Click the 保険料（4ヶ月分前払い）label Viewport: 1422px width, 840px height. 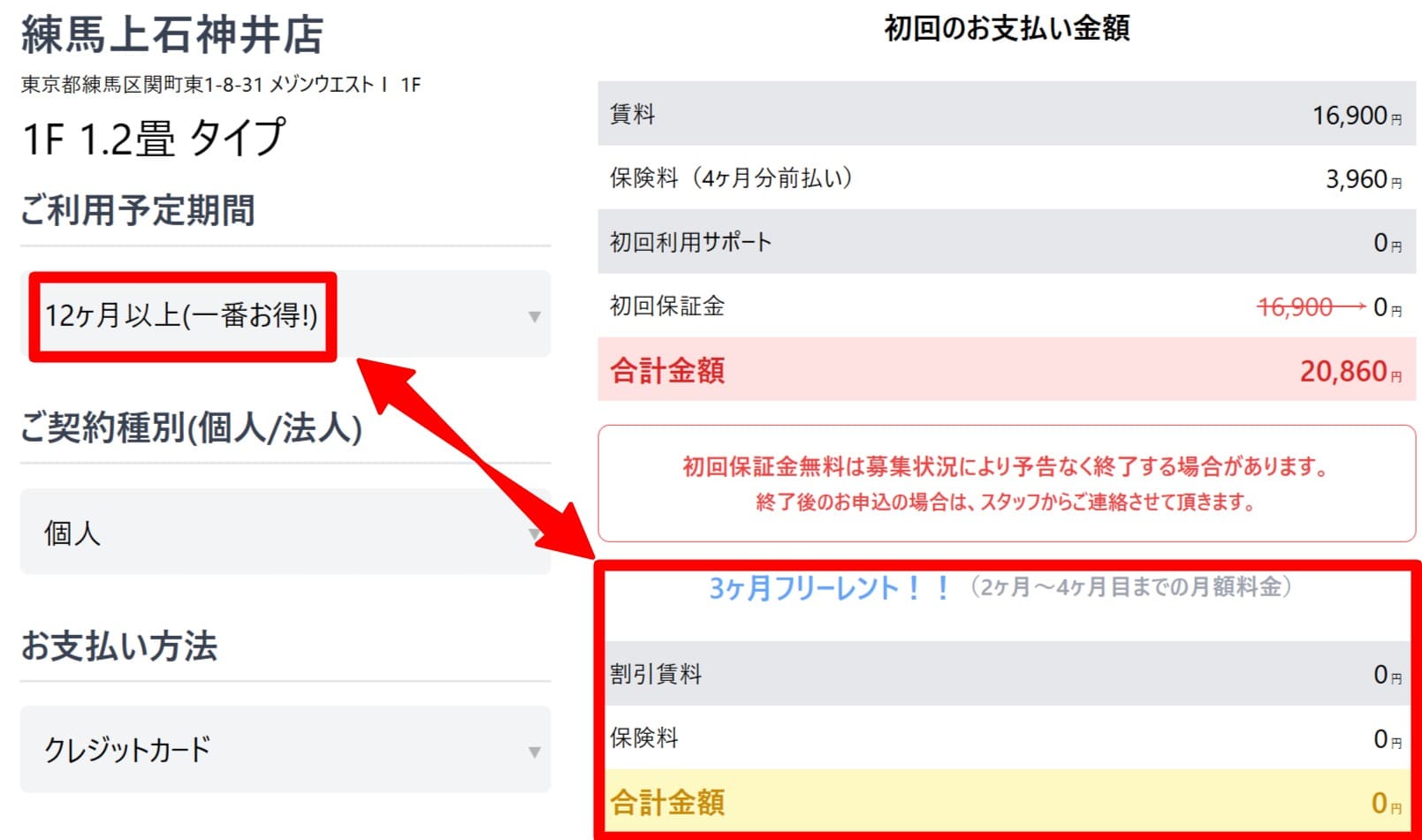pos(732,178)
